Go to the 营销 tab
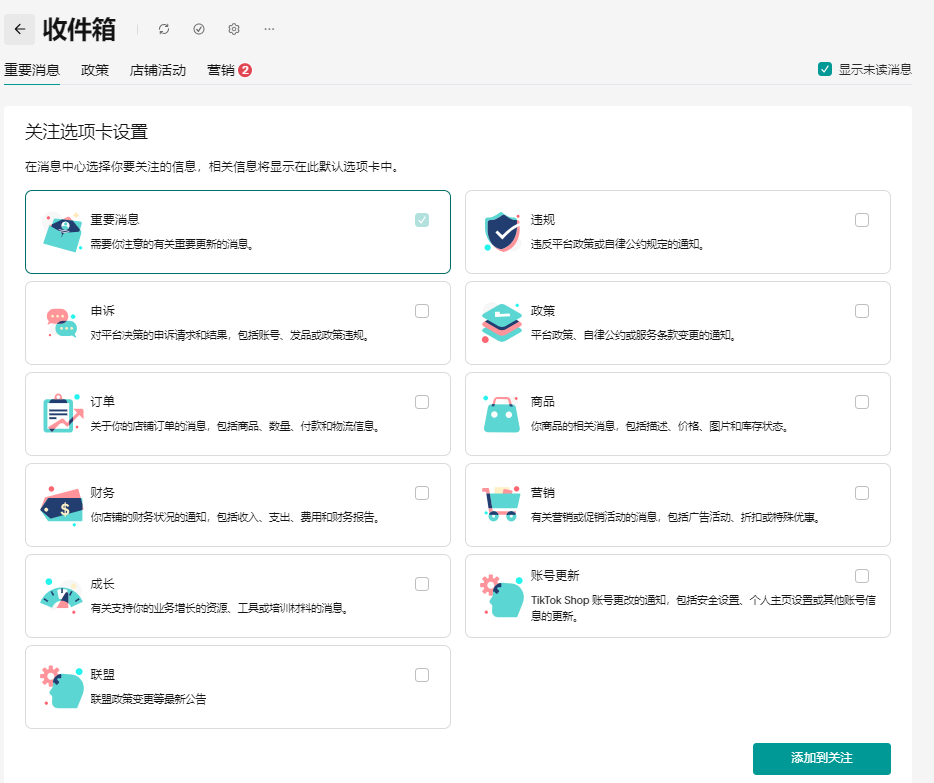This screenshot has width=934, height=783. click(221, 70)
